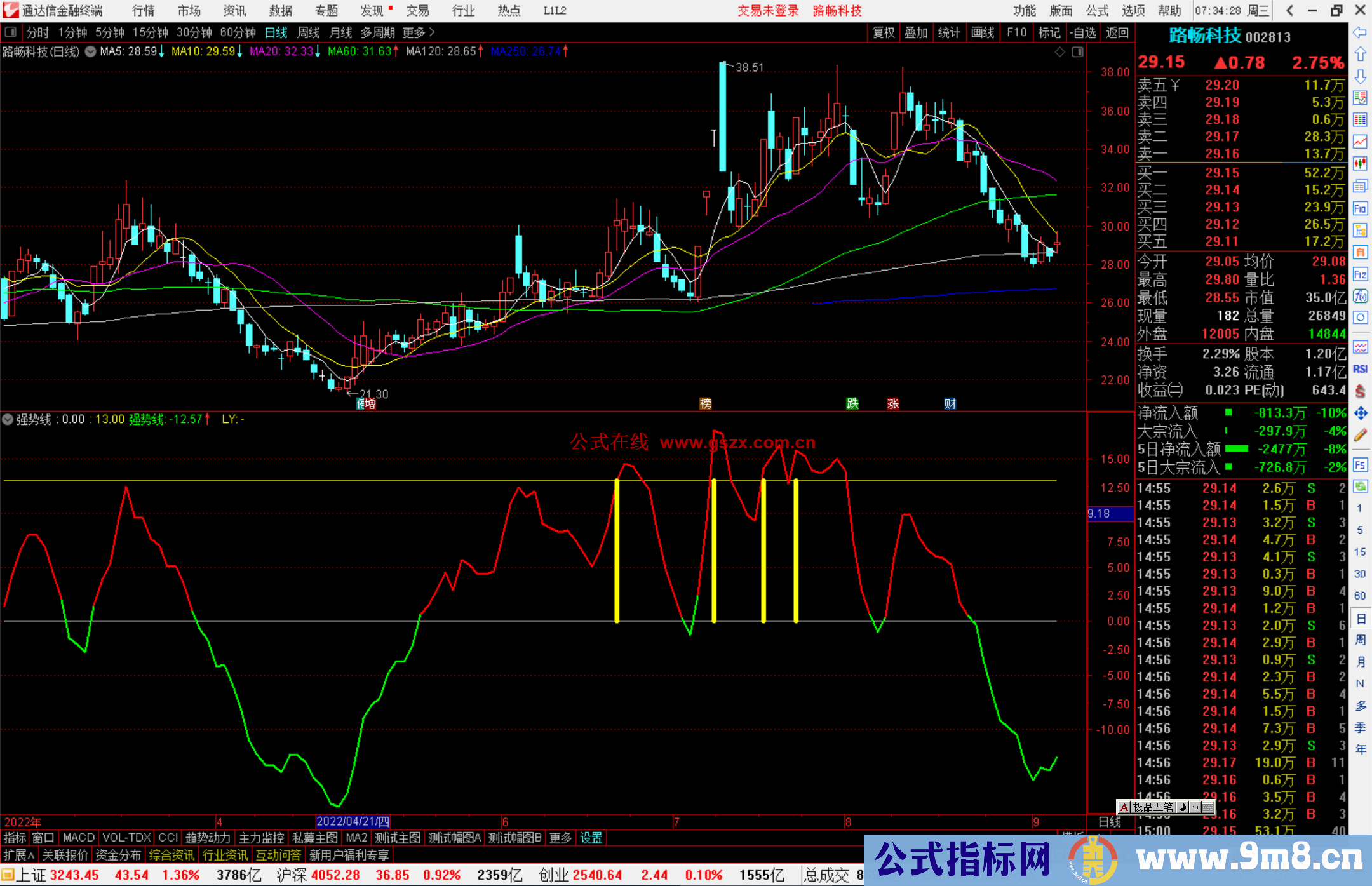
Task: Click the candlestick chart icon in sidebar
Action: (1360, 164)
